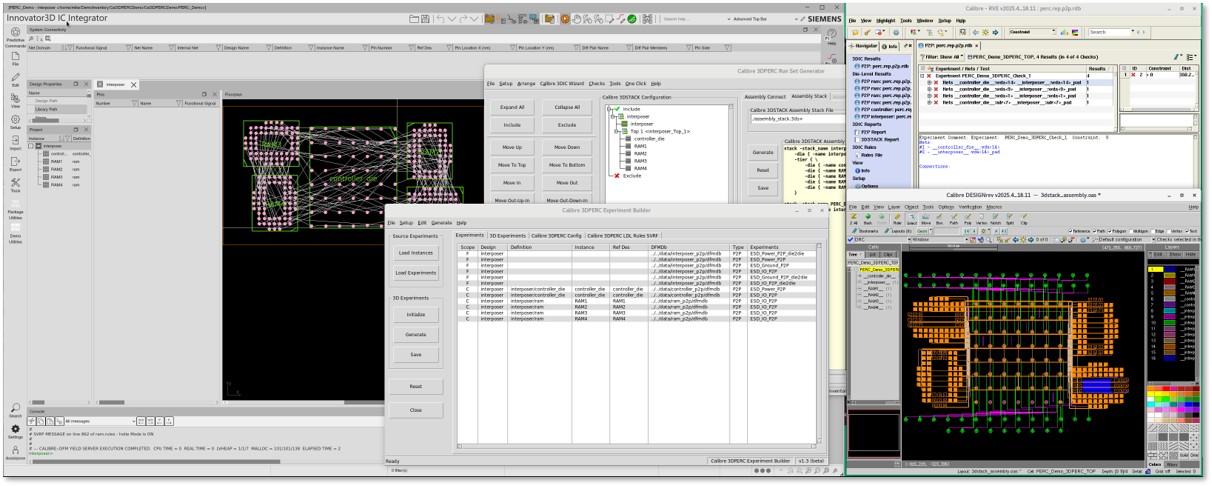1212x486 pixels.
Task: Select controller_die in 3DSTACK Configuration tree
Action: [649, 138]
